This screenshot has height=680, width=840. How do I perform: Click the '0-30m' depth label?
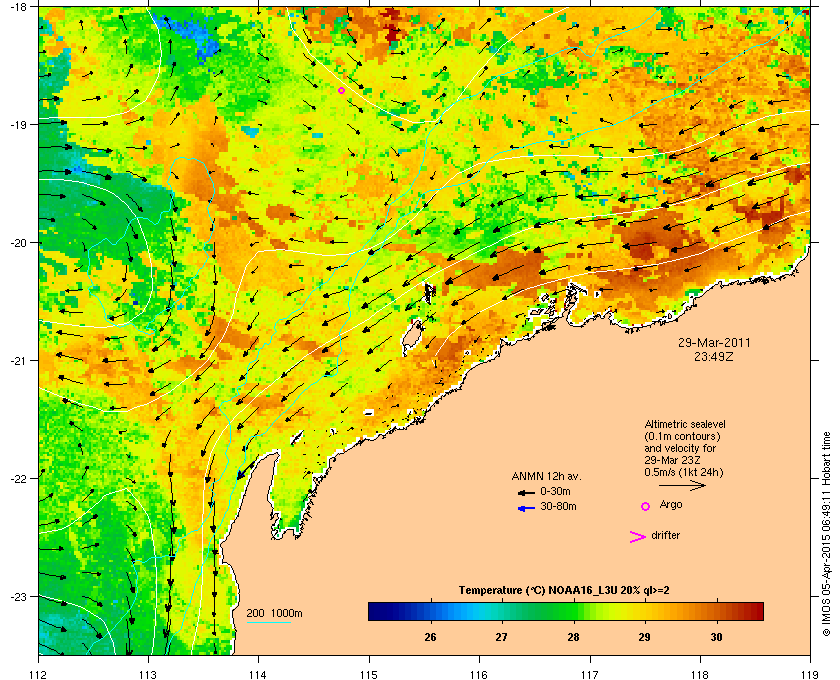point(555,491)
